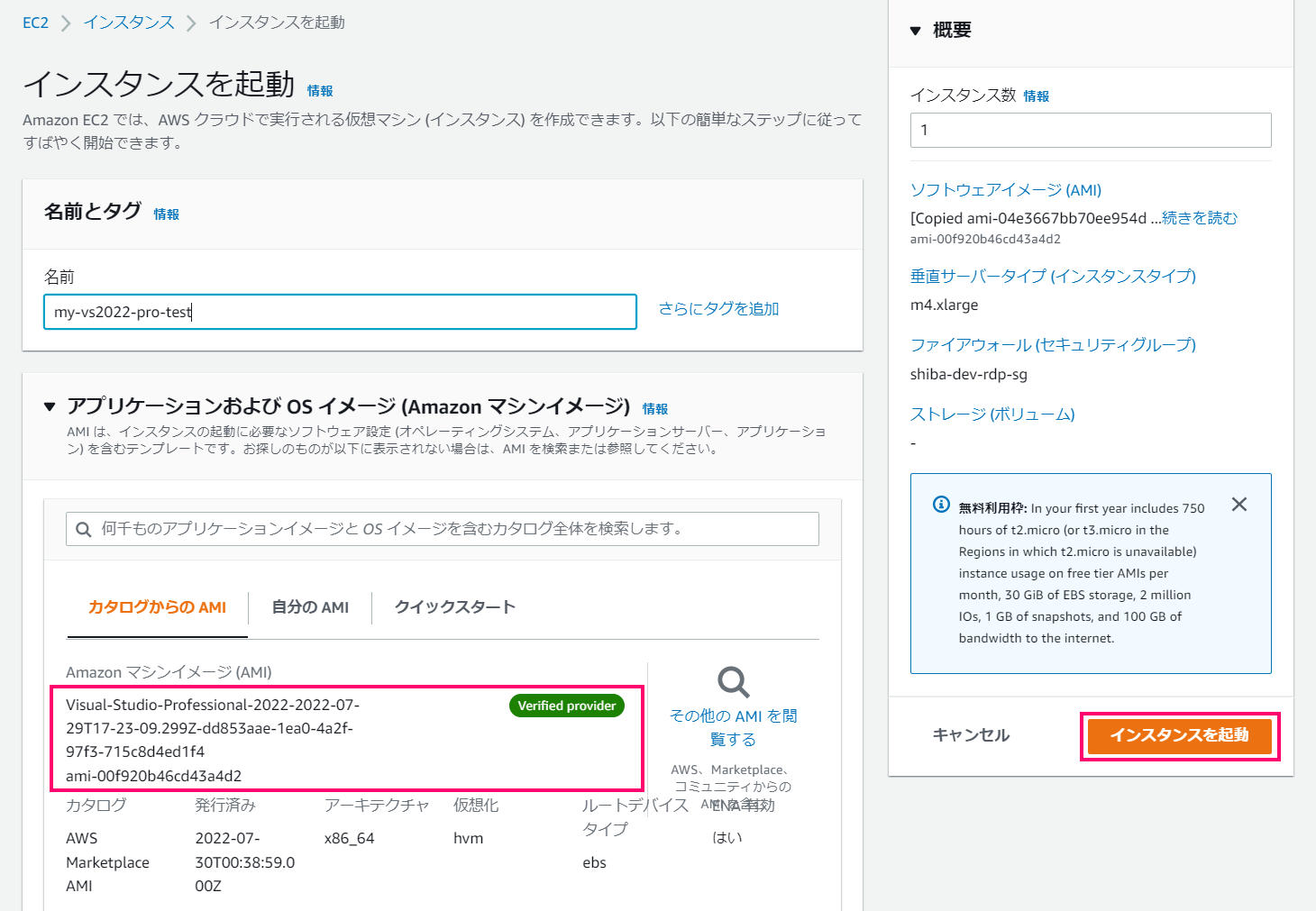Open その他の AMI を閲覧する link
Screen dimensions: 1316x911
pyautogui.click(x=733, y=727)
